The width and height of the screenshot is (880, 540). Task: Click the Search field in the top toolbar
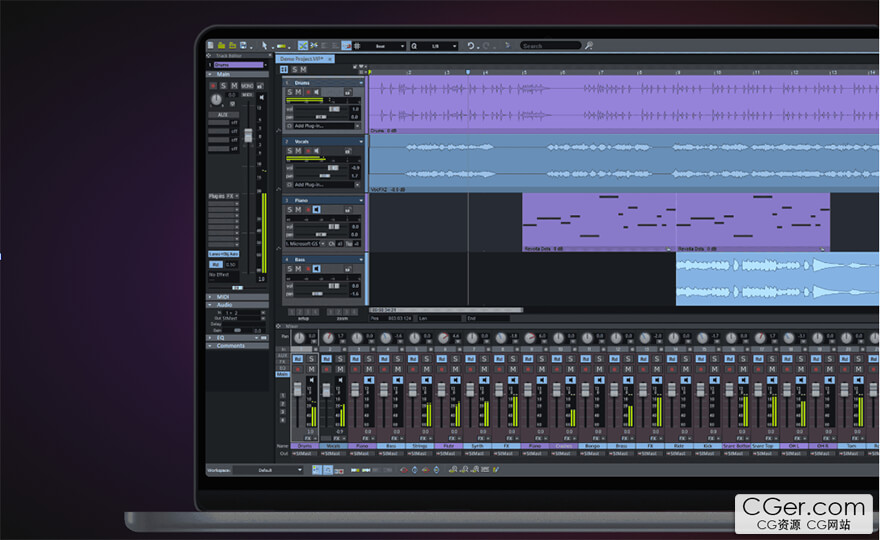click(x=551, y=46)
